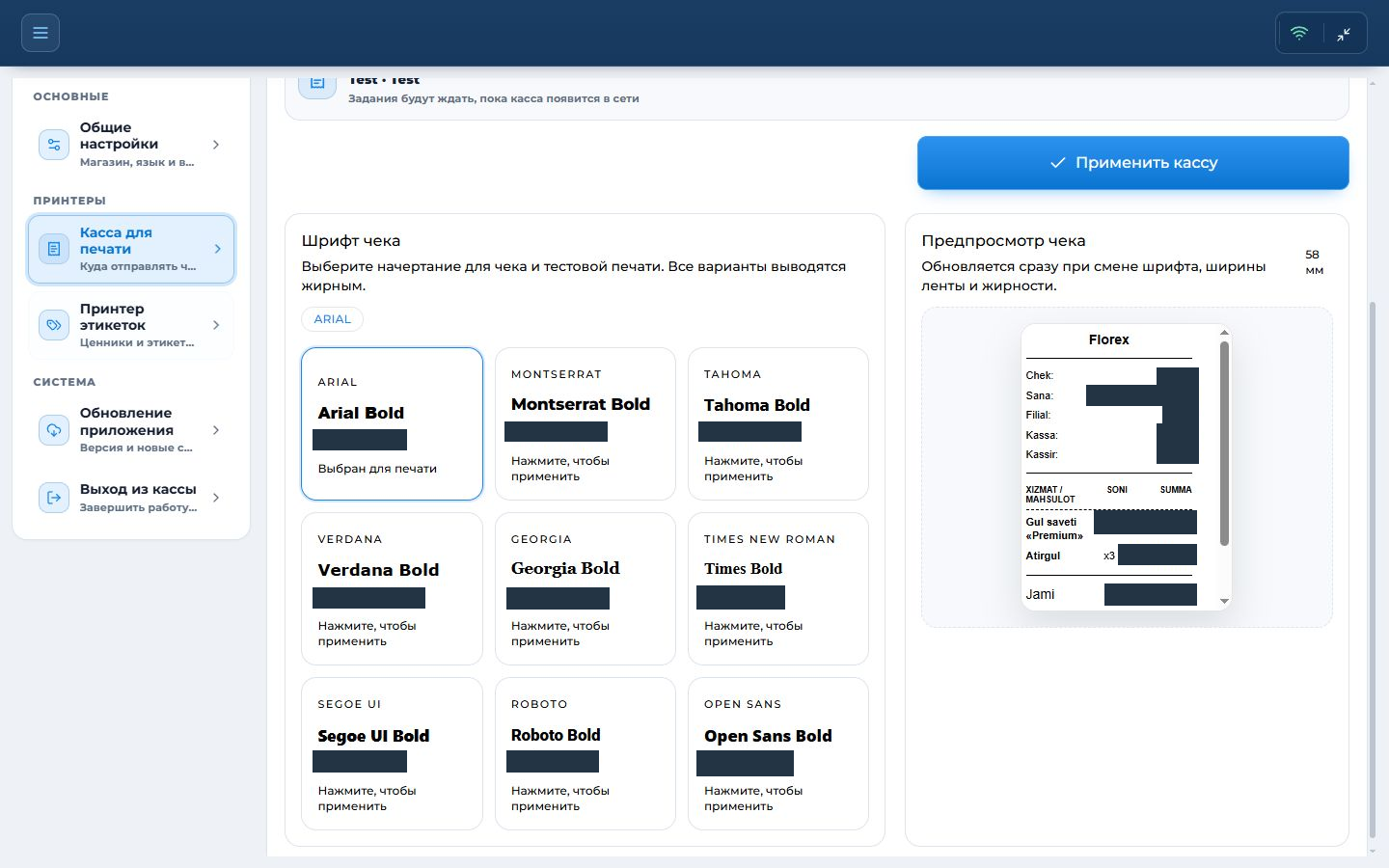Click the tag icon beside Принтер этикеток
This screenshot has height=868, width=1389.
[x=54, y=325]
